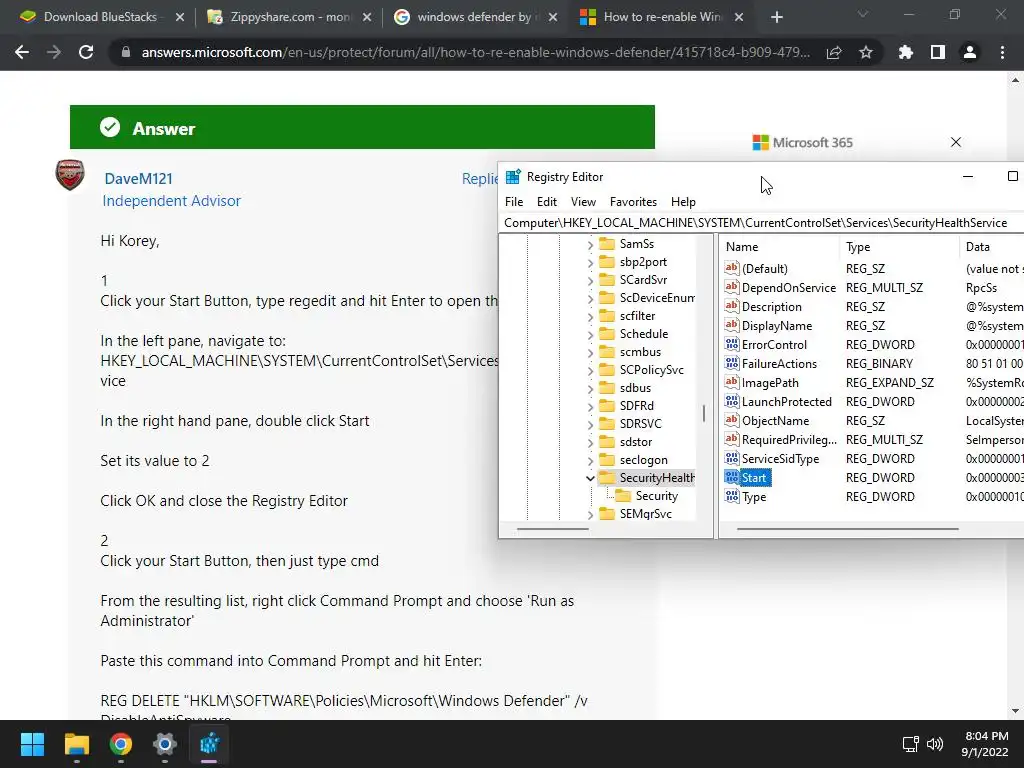Select the Type DWORD value icon
The width and height of the screenshot is (1024, 768).
pos(731,496)
